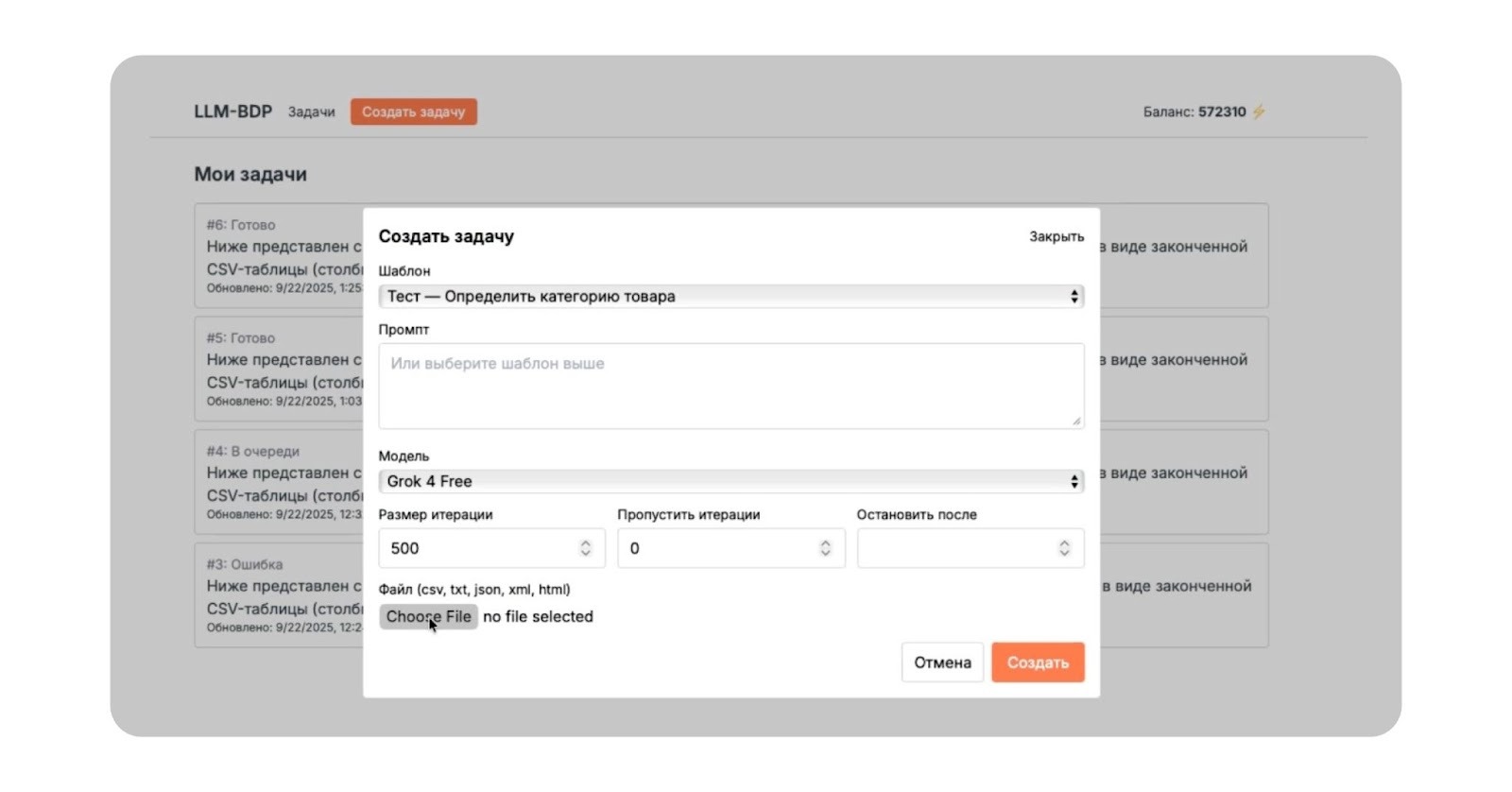Click the Остановить после stepper arrows
The image size is (1512, 792).
(x=1064, y=548)
